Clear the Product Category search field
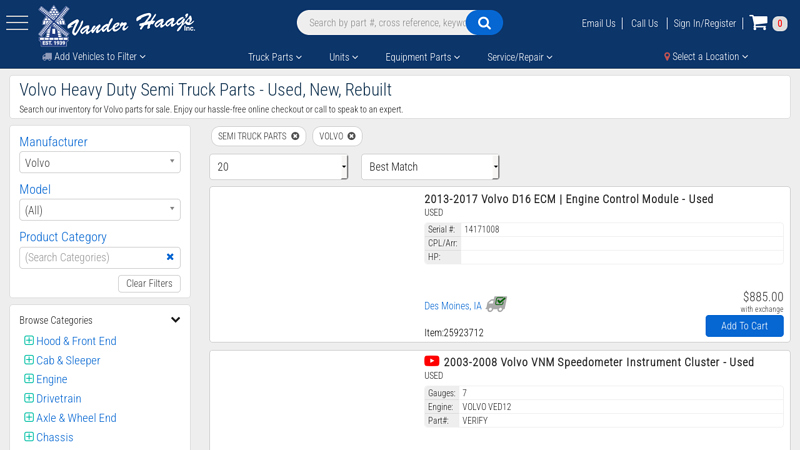 170,257
